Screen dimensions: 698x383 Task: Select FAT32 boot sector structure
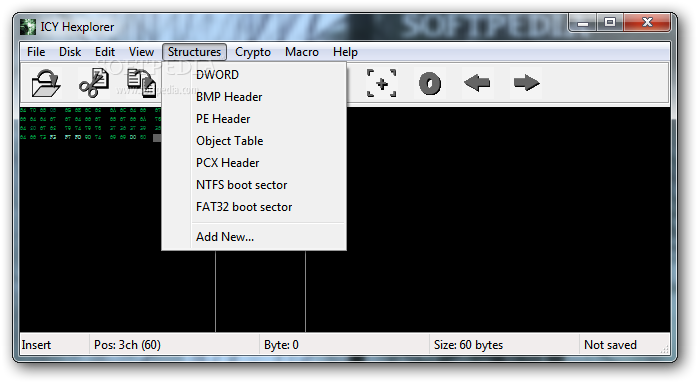click(x=254, y=207)
